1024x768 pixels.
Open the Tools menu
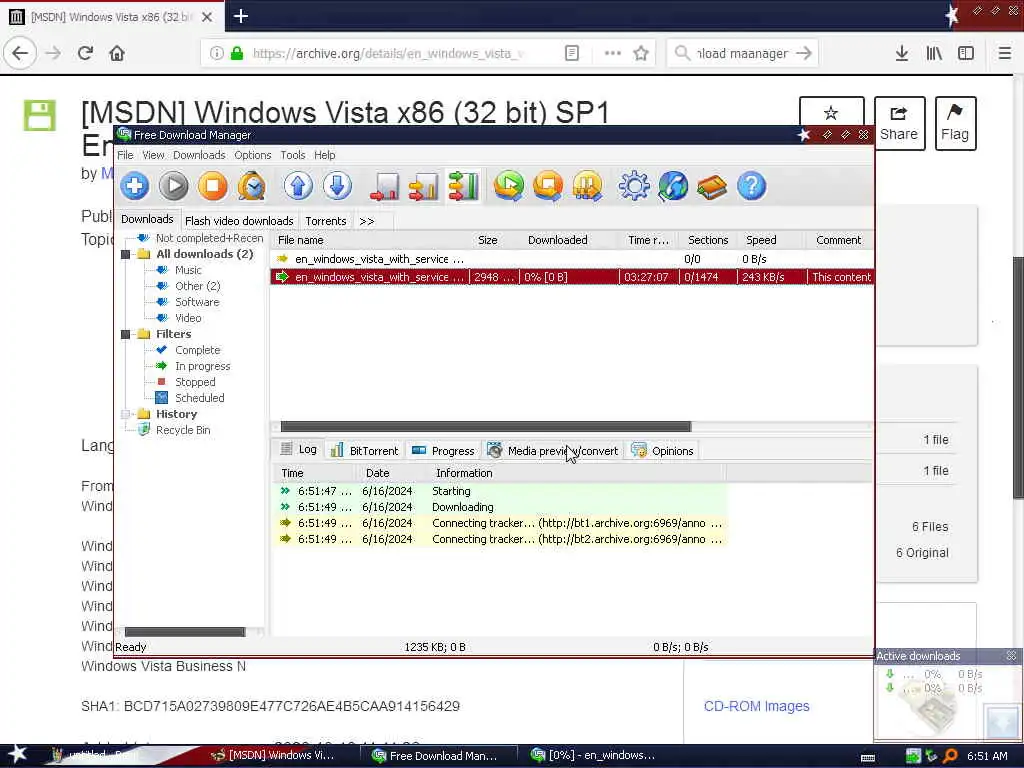293,155
